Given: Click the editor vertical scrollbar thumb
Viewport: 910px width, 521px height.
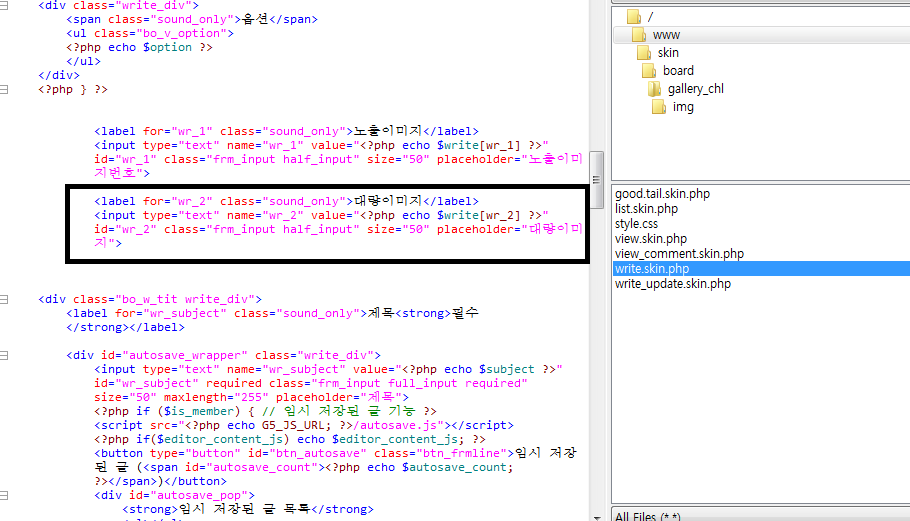Looking at the screenshot, I should [x=597, y=180].
